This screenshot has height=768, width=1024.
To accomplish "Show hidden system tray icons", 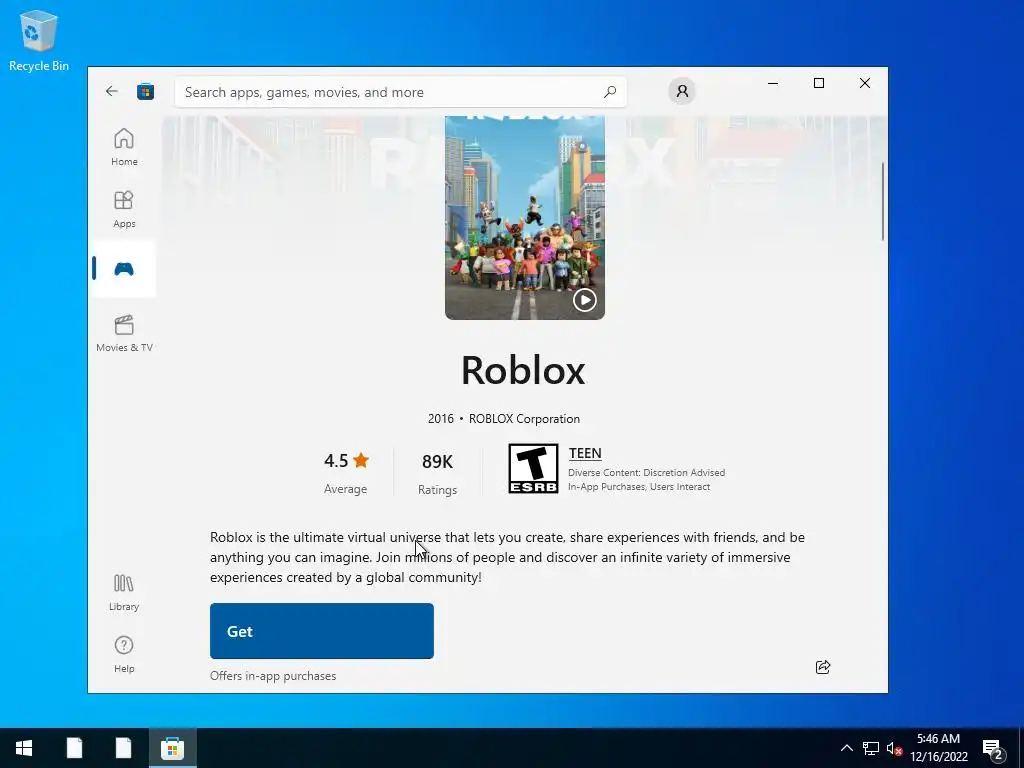I will click(846, 748).
